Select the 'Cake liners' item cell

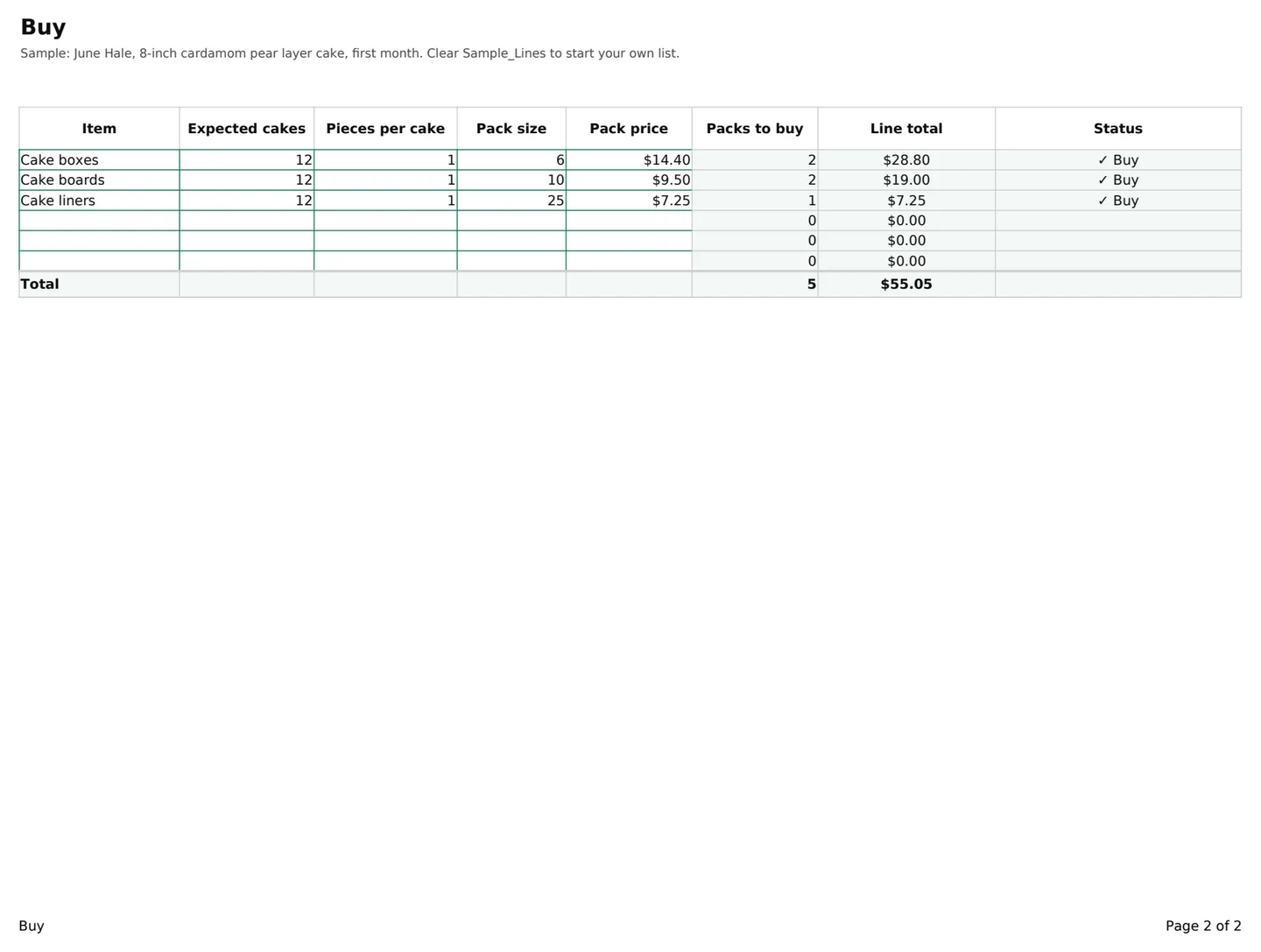[99, 201]
